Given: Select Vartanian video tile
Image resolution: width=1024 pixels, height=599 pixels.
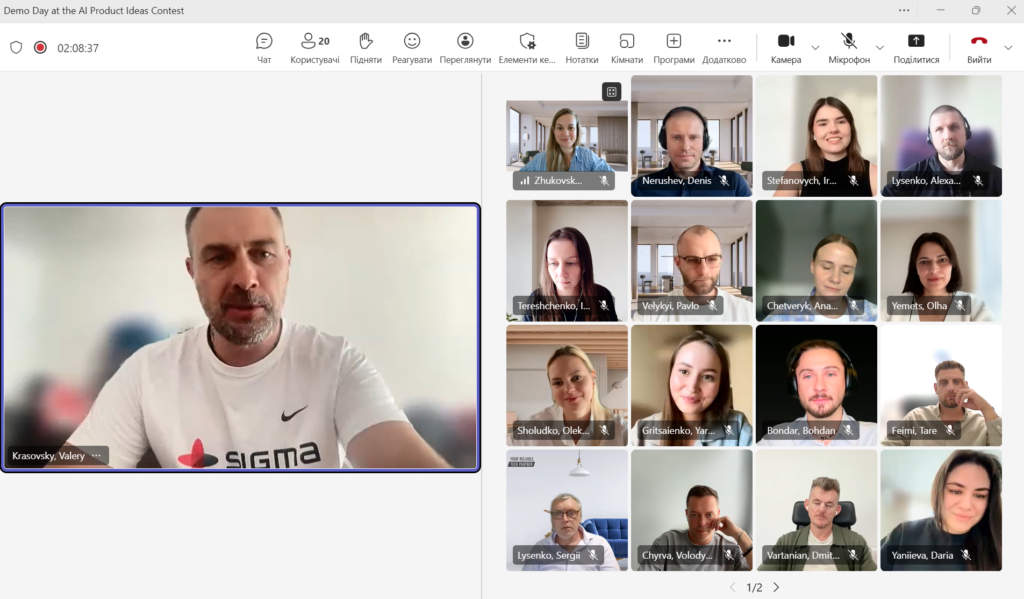Looking at the screenshot, I should [x=816, y=510].
